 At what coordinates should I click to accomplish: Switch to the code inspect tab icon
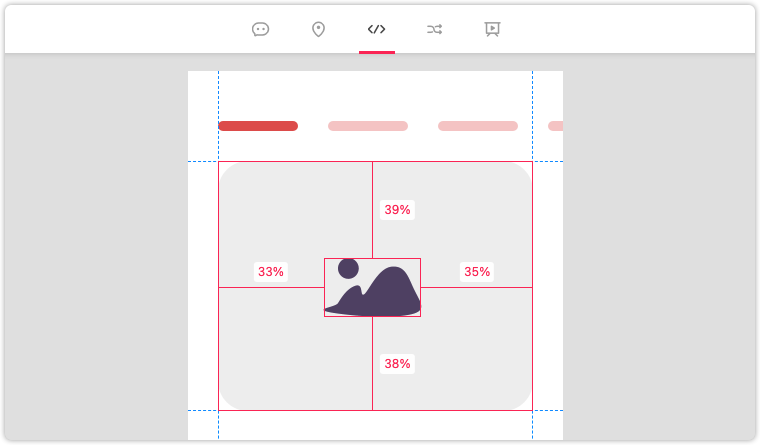377,29
